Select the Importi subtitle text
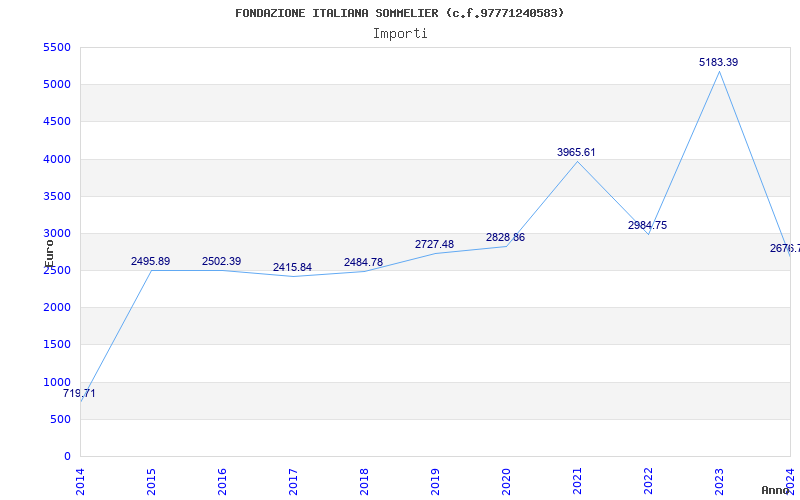Viewport: 800px width, 500px height. (x=400, y=34)
